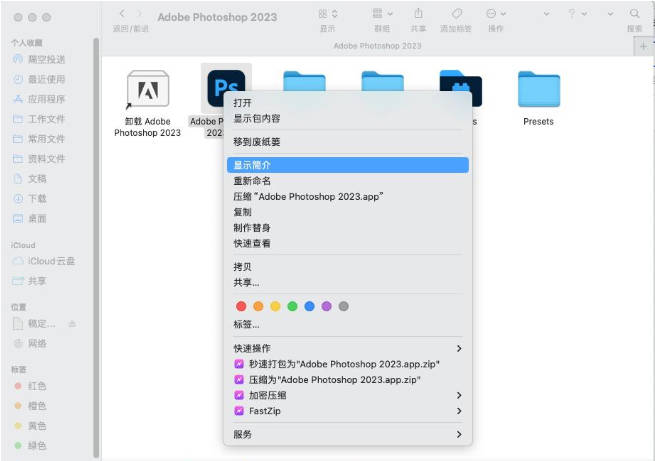Open the 群组 grouping toolbar button
The image size is (655, 461).
tap(382, 14)
